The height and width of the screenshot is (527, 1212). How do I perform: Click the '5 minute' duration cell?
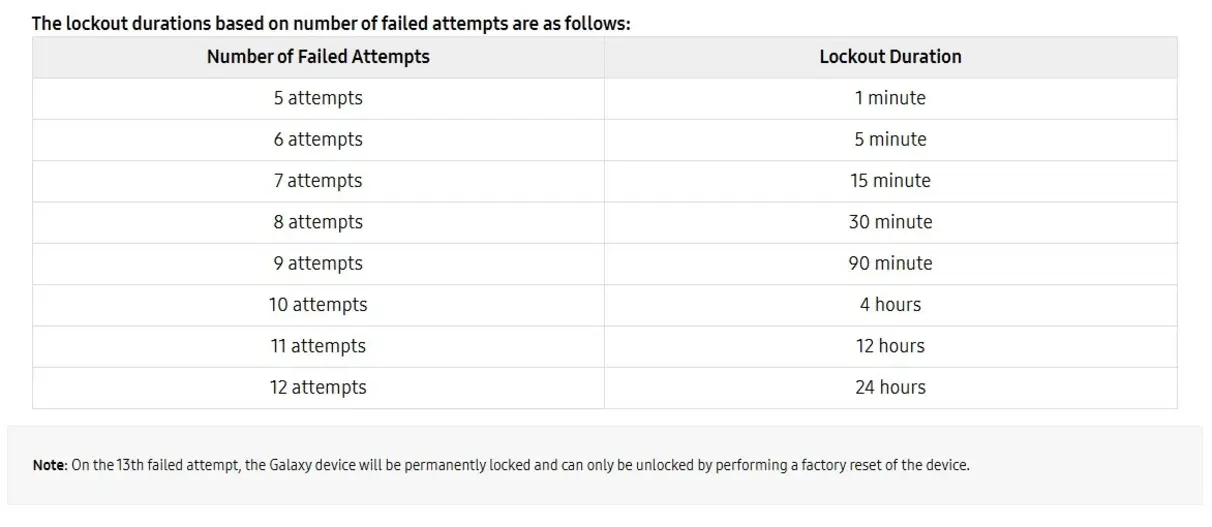click(x=890, y=140)
